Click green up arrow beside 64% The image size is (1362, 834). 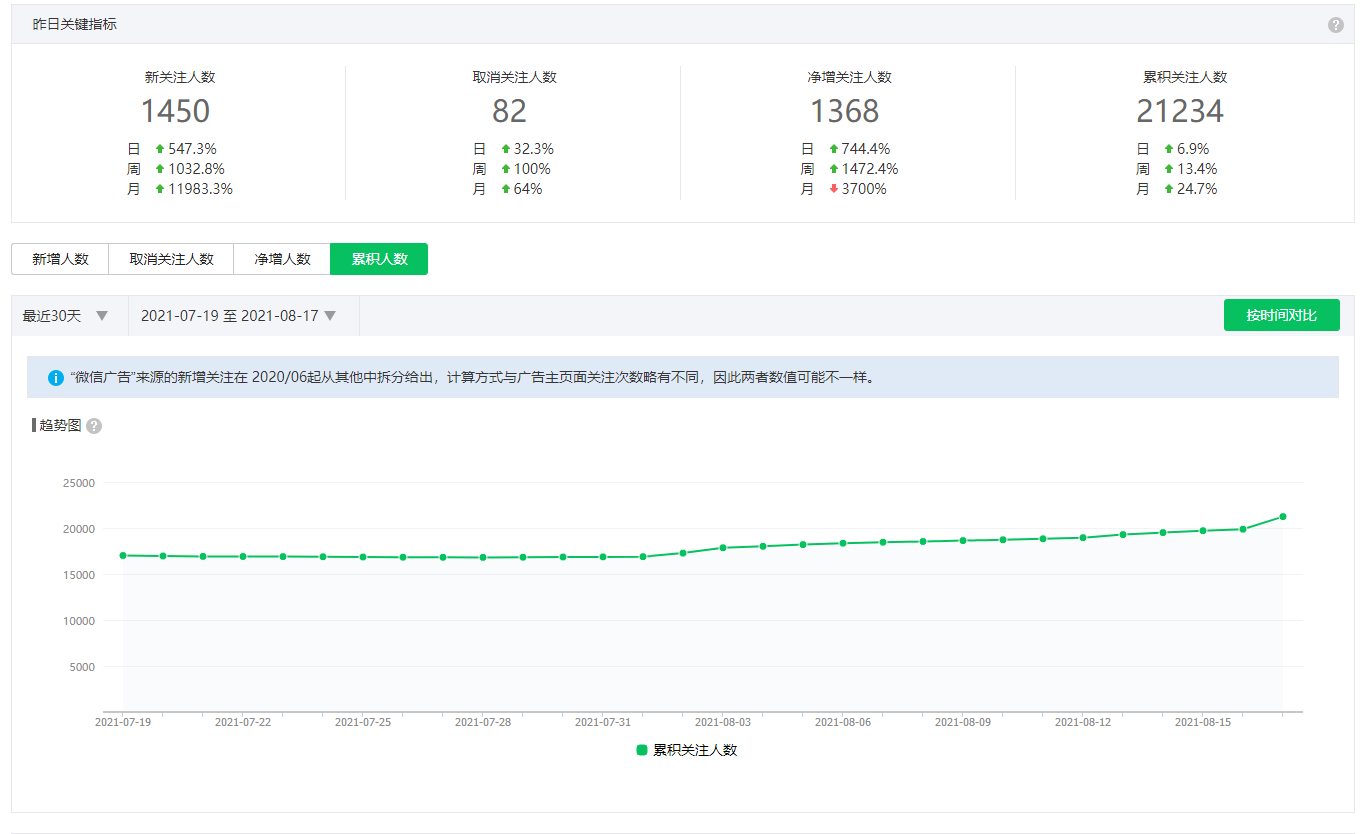[x=506, y=189]
